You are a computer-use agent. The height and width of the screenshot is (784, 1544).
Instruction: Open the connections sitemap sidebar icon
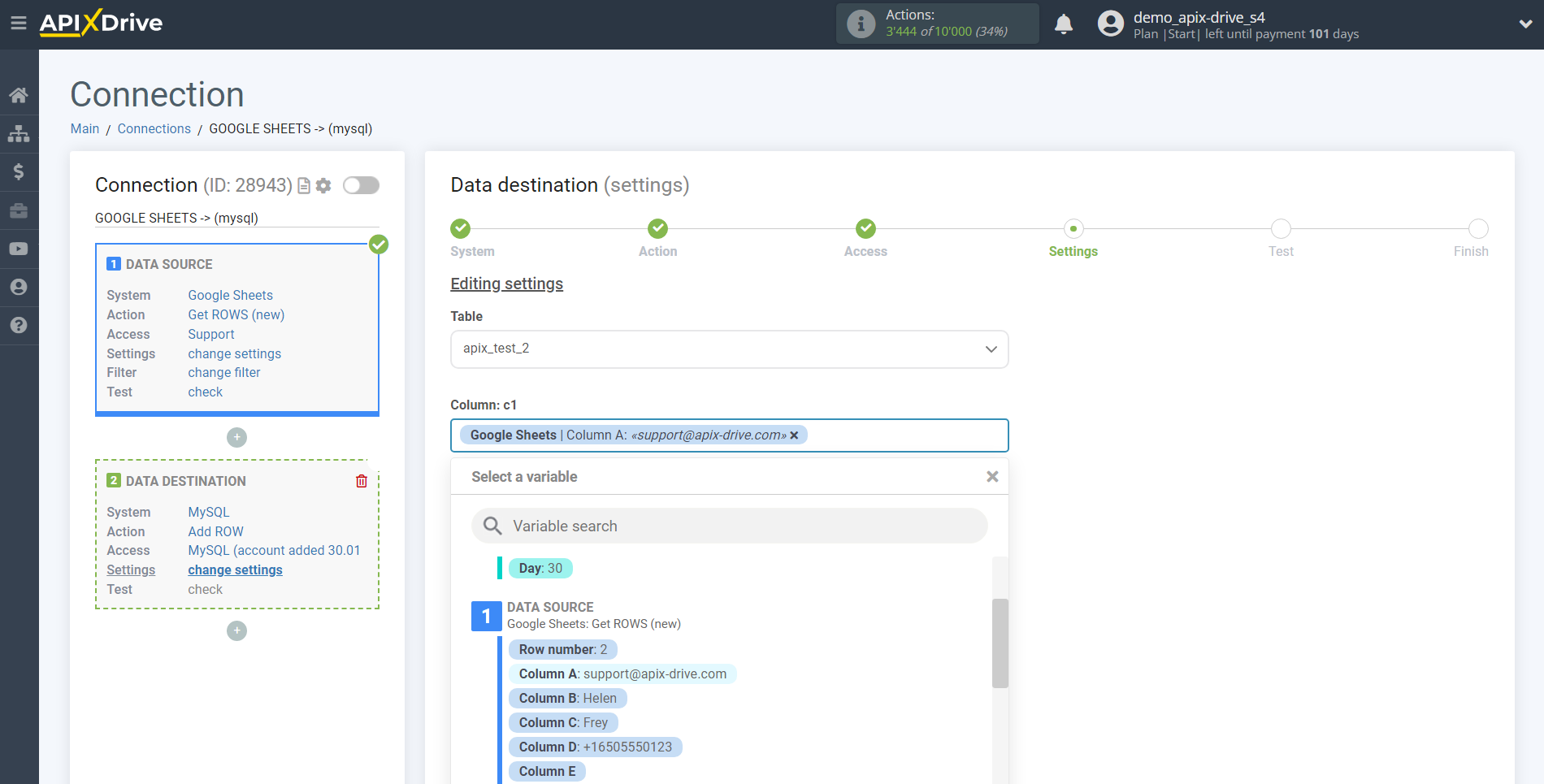tap(19, 133)
